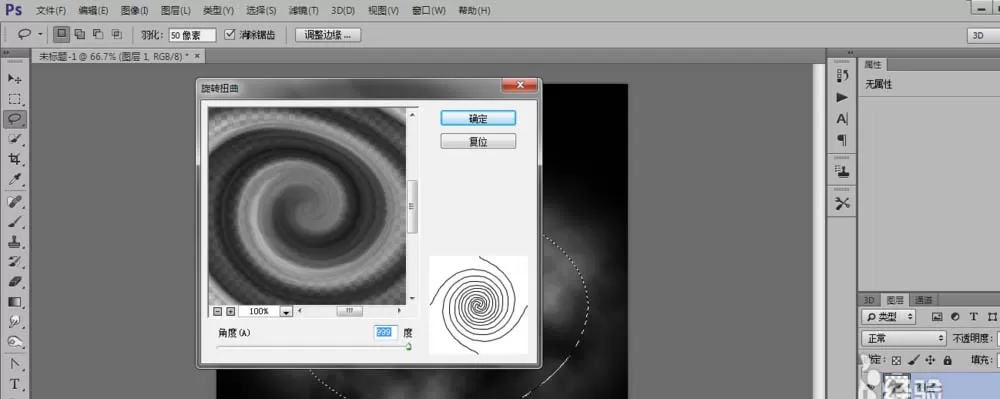The width and height of the screenshot is (1000, 399).
Task: Click the preview vertical scrollbar thumb
Action: pos(412,207)
